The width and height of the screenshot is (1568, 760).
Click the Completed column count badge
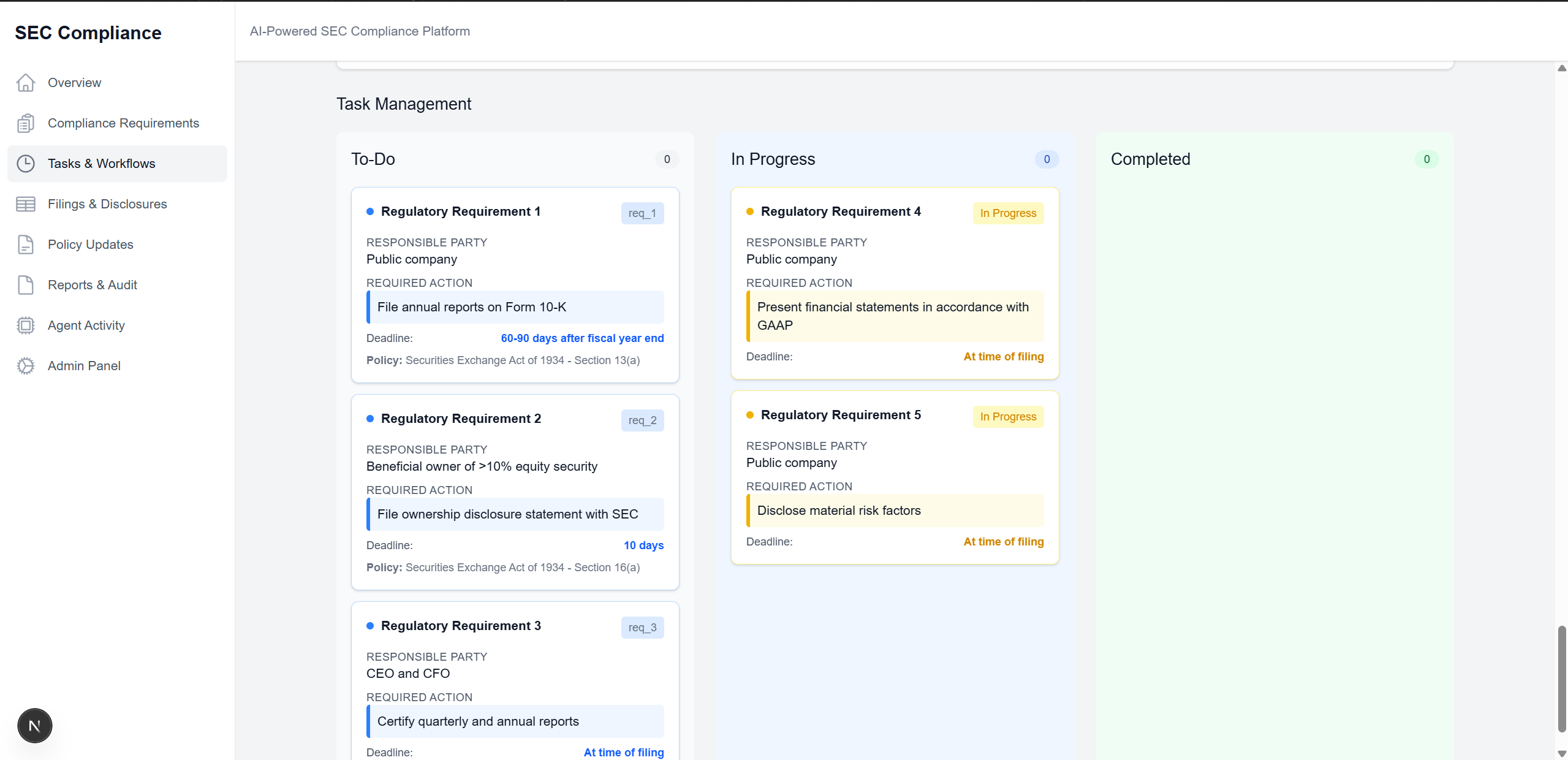click(x=1426, y=159)
